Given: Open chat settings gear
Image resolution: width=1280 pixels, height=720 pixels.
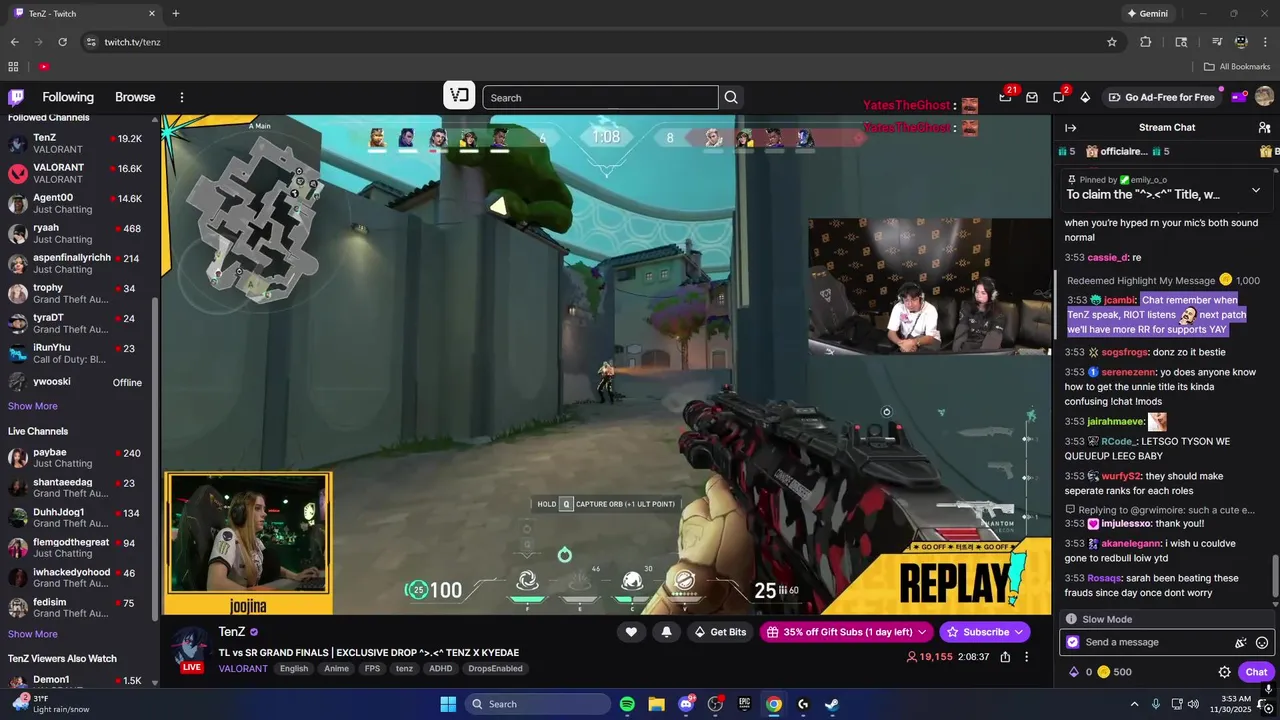Looking at the screenshot, I should 1224,672.
